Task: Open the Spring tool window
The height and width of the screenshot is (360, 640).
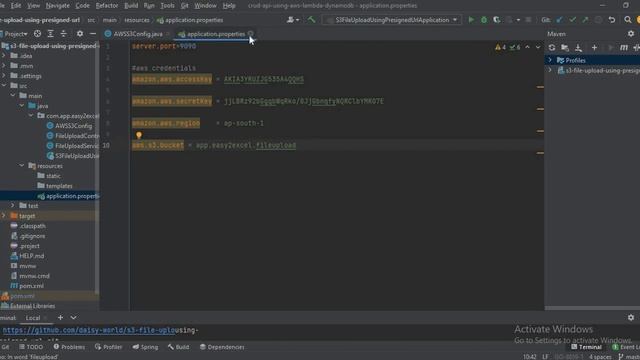Action: coord(145,347)
